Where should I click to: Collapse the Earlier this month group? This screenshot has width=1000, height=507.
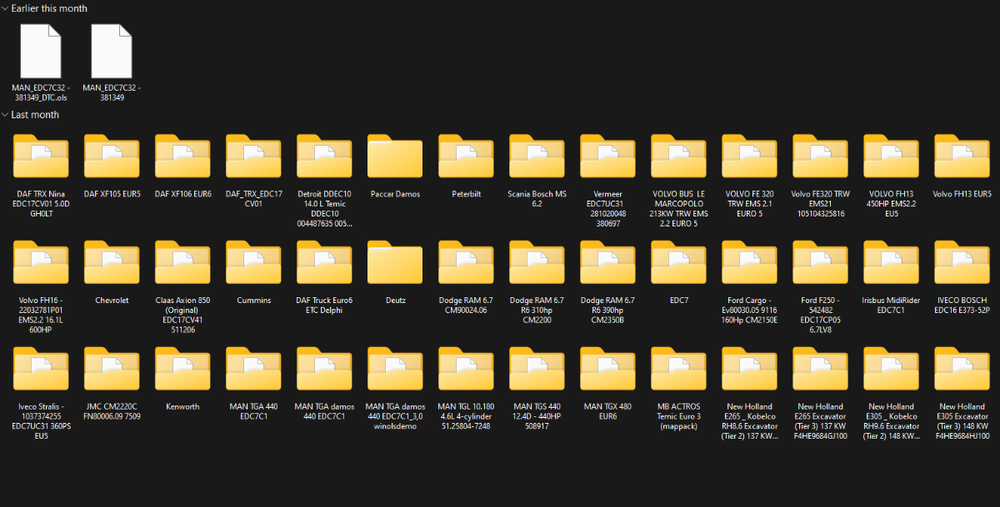pyautogui.click(x=5, y=9)
